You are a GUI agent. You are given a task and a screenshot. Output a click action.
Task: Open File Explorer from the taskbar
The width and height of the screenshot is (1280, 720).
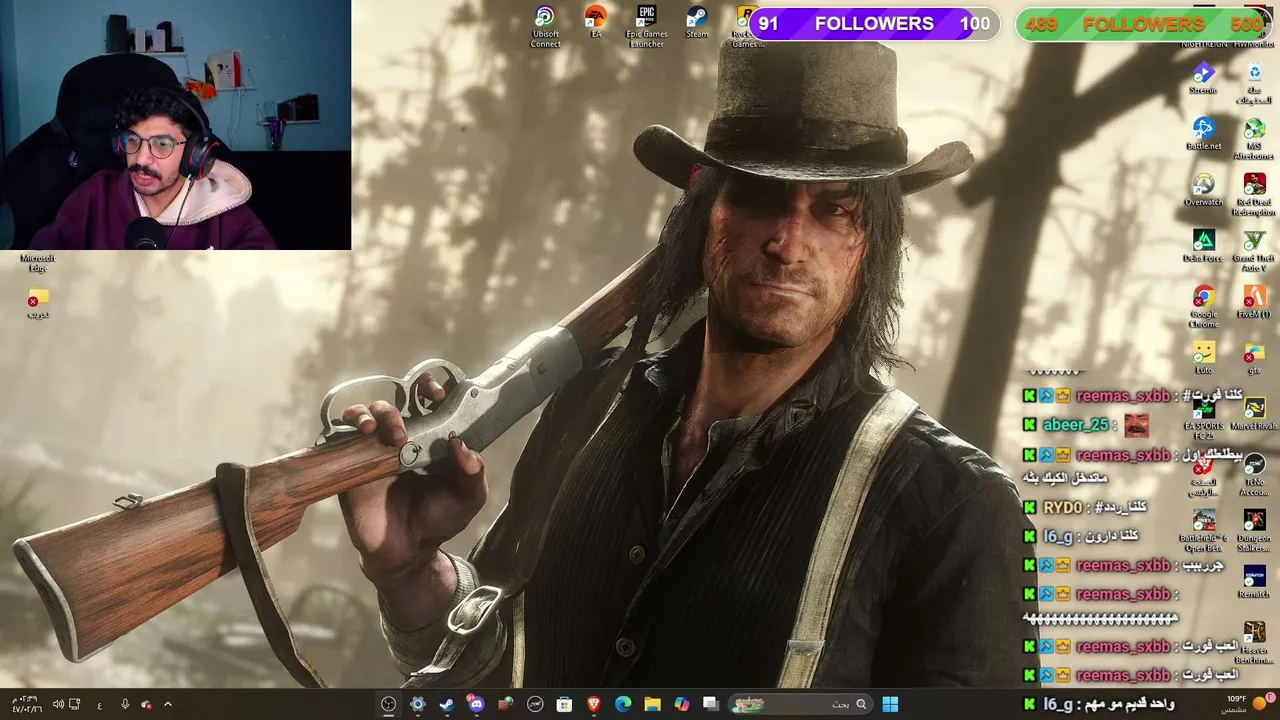click(652, 704)
